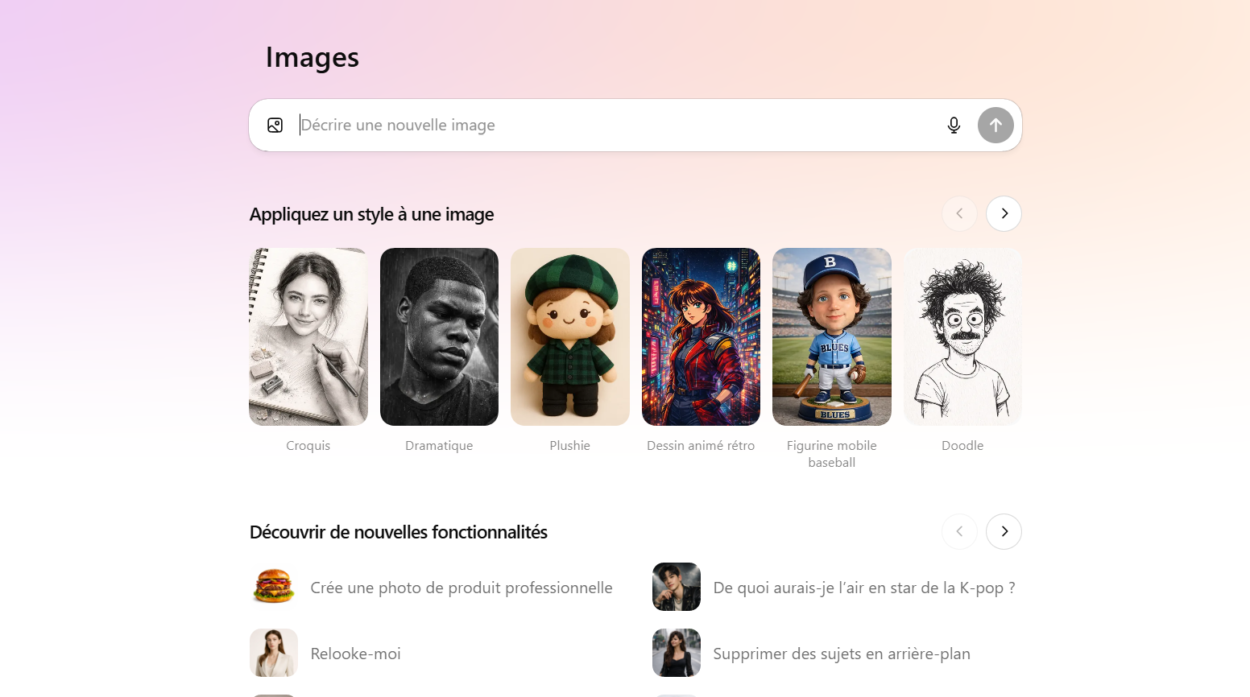Expand more styles with the right chevron
This screenshot has height=697, width=1250.
click(x=1003, y=213)
